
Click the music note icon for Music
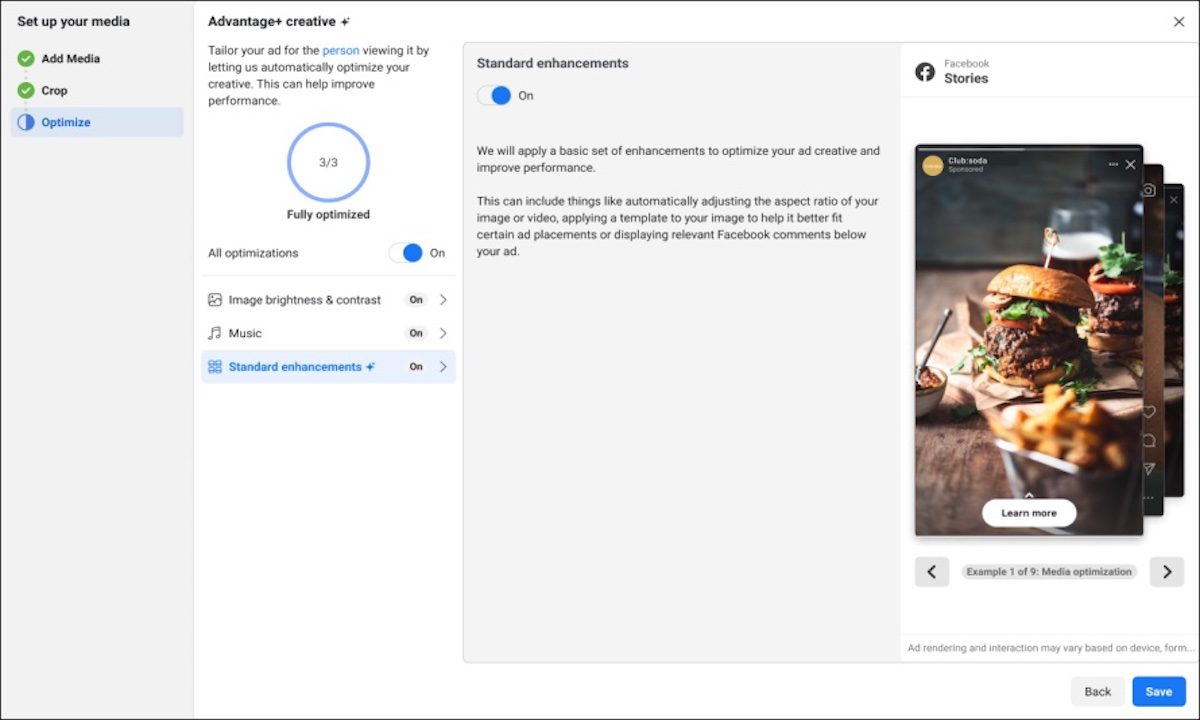[x=214, y=333]
